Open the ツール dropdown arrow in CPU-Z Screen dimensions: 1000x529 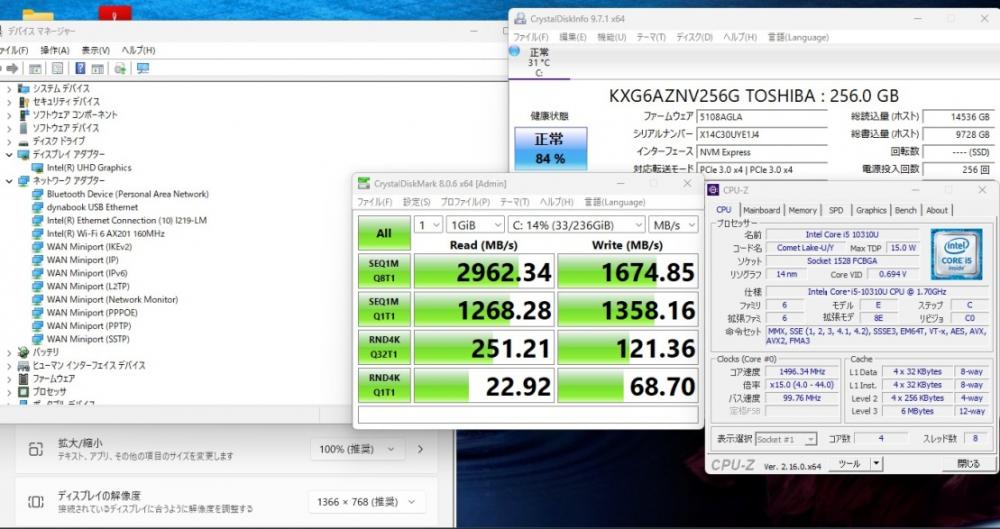pos(877,464)
